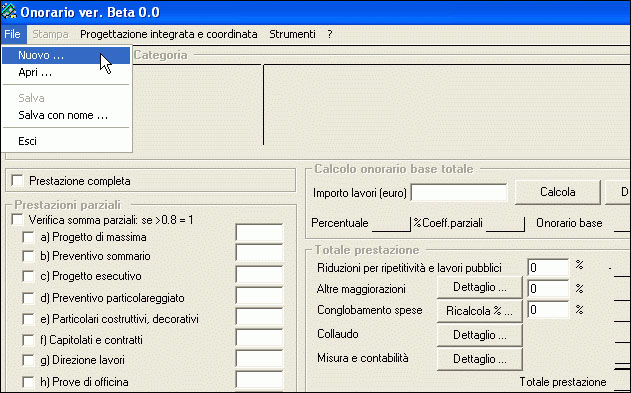
Task: Check b) Preventivo sommario
Action: [x=28, y=256]
